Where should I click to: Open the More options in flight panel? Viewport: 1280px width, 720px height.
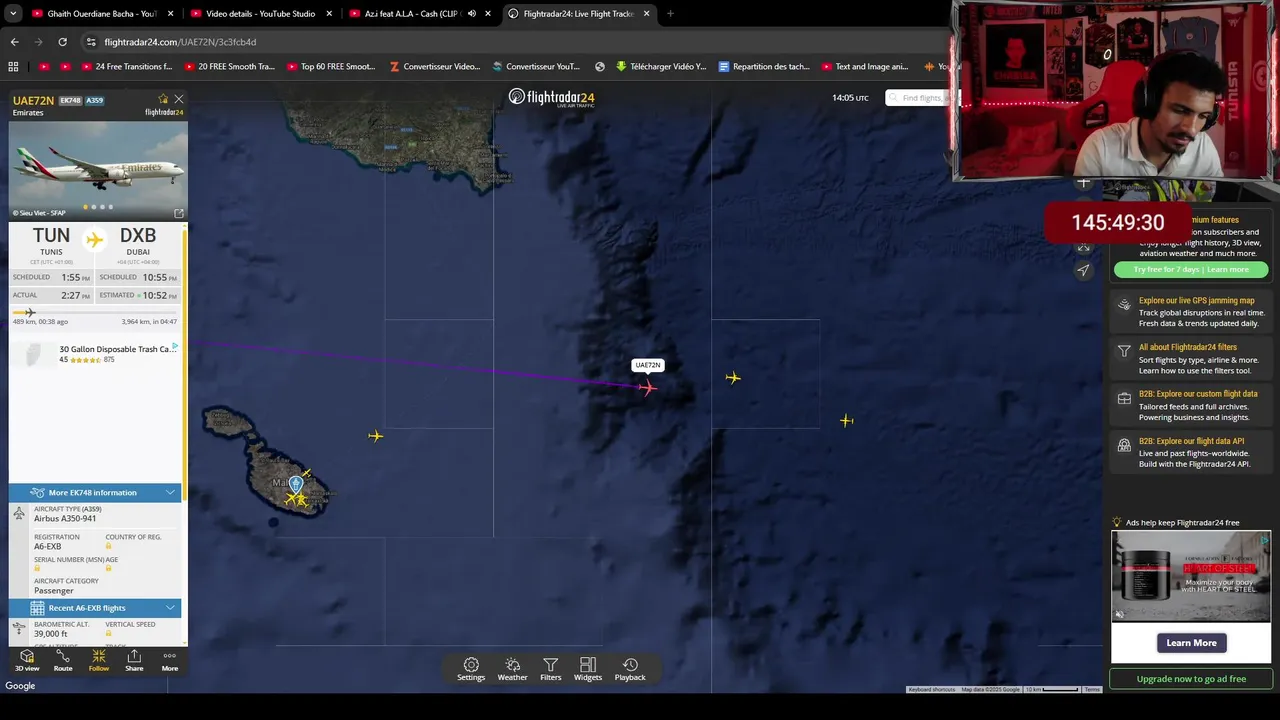click(x=170, y=660)
